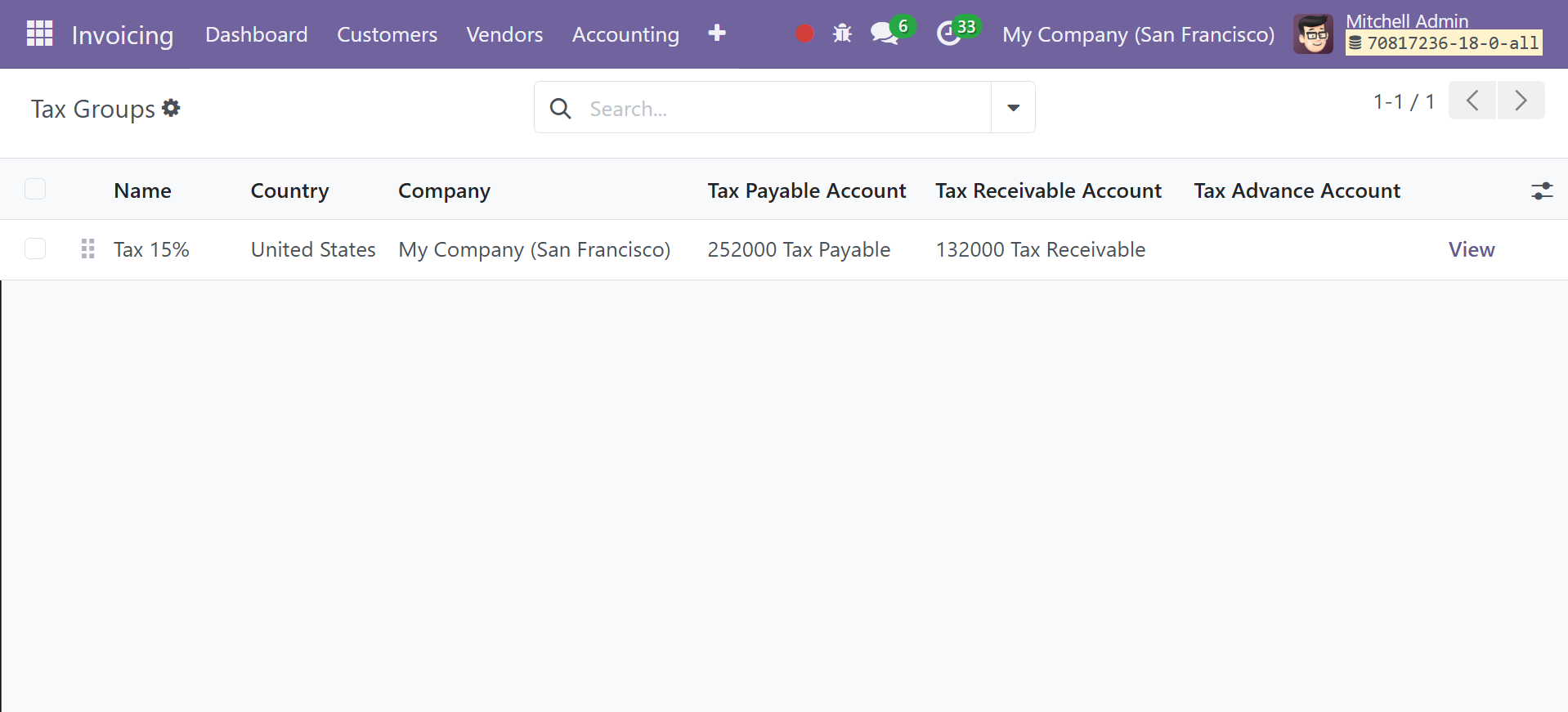1568x712 pixels.
Task: Toggle the search options dropdown arrow
Action: 1013,107
